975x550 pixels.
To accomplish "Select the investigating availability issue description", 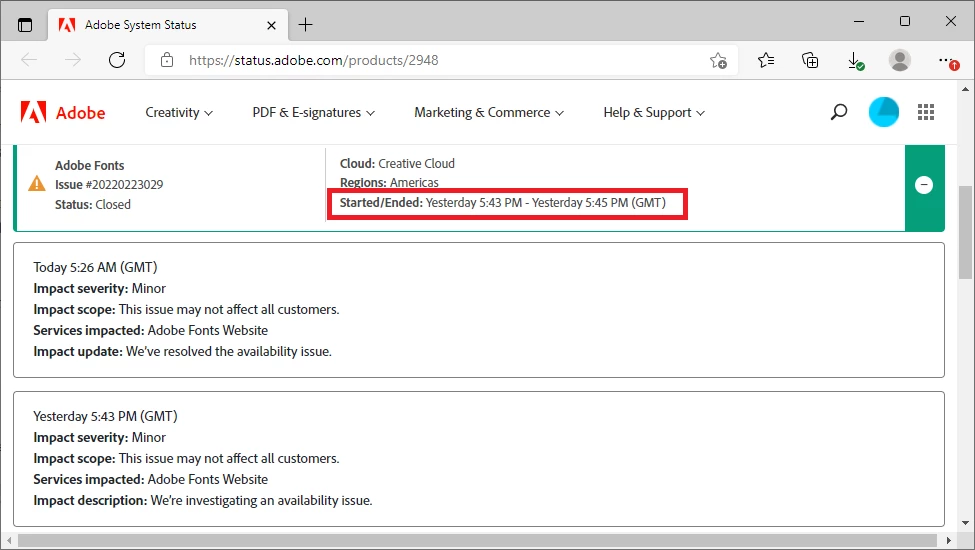I will (x=203, y=500).
